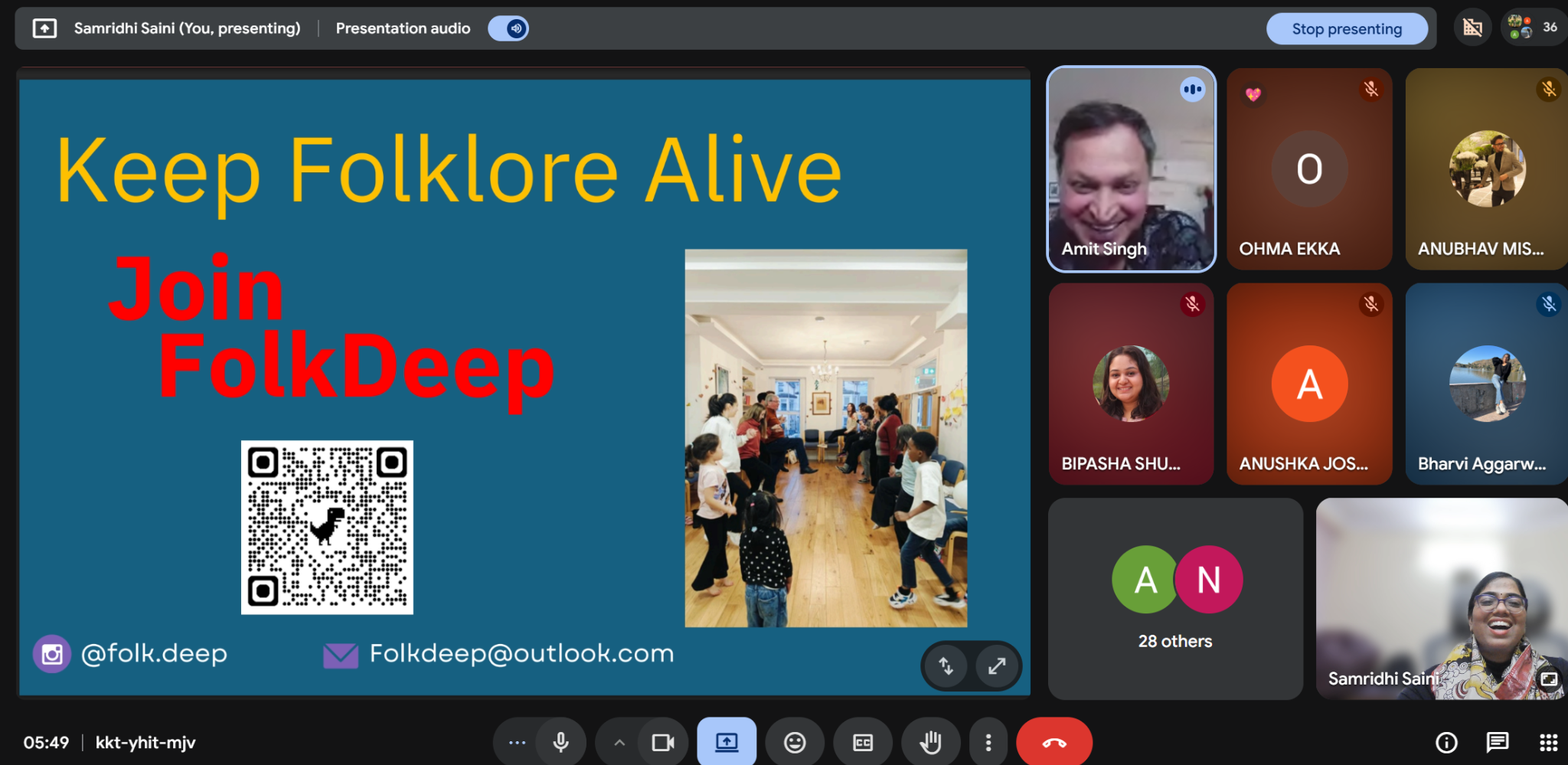Mute the microphone in bottom toolbar
Viewport: 1568px width, 765px height.
[561, 742]
